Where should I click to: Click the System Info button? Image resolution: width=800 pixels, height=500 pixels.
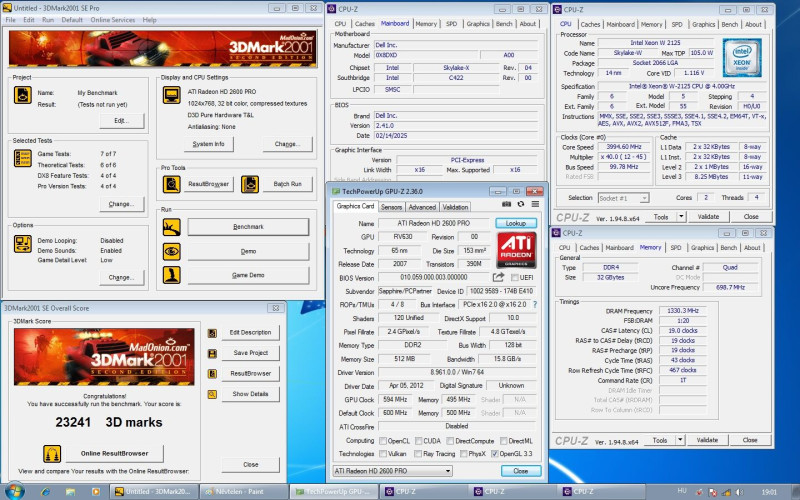[x=208, y=144]
